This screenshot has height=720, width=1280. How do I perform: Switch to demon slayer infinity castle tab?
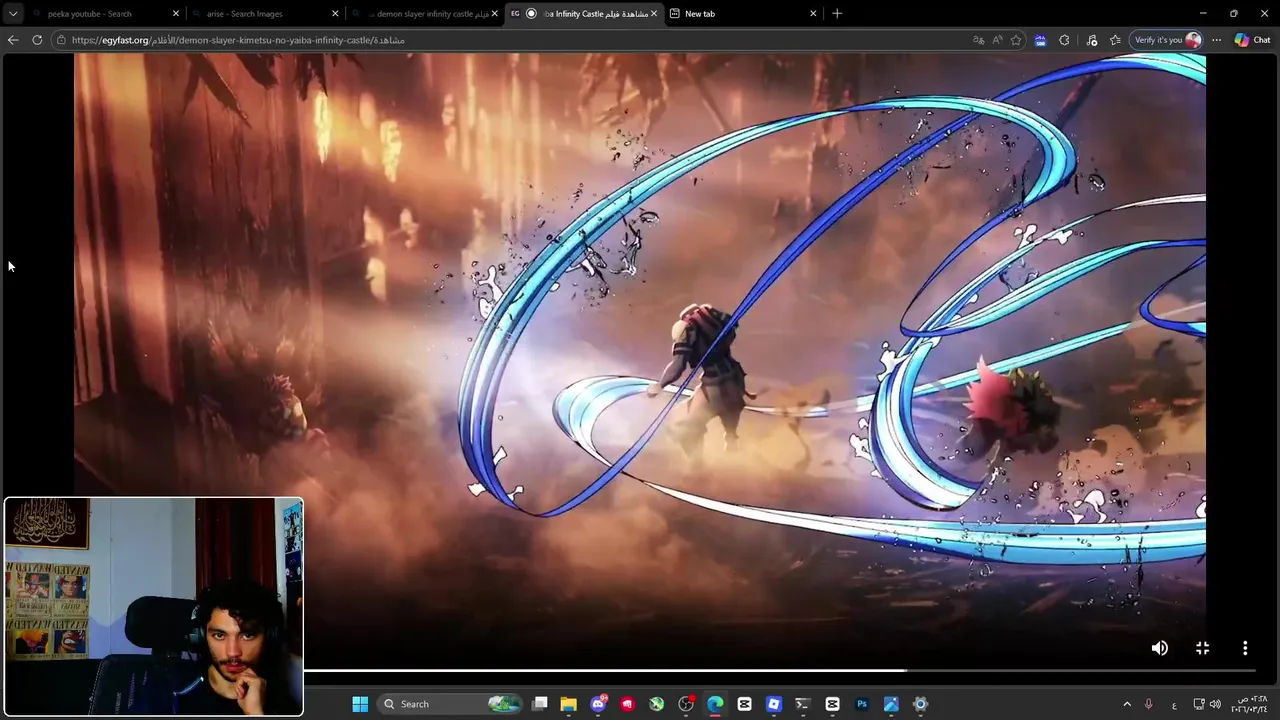click(425, 14)
